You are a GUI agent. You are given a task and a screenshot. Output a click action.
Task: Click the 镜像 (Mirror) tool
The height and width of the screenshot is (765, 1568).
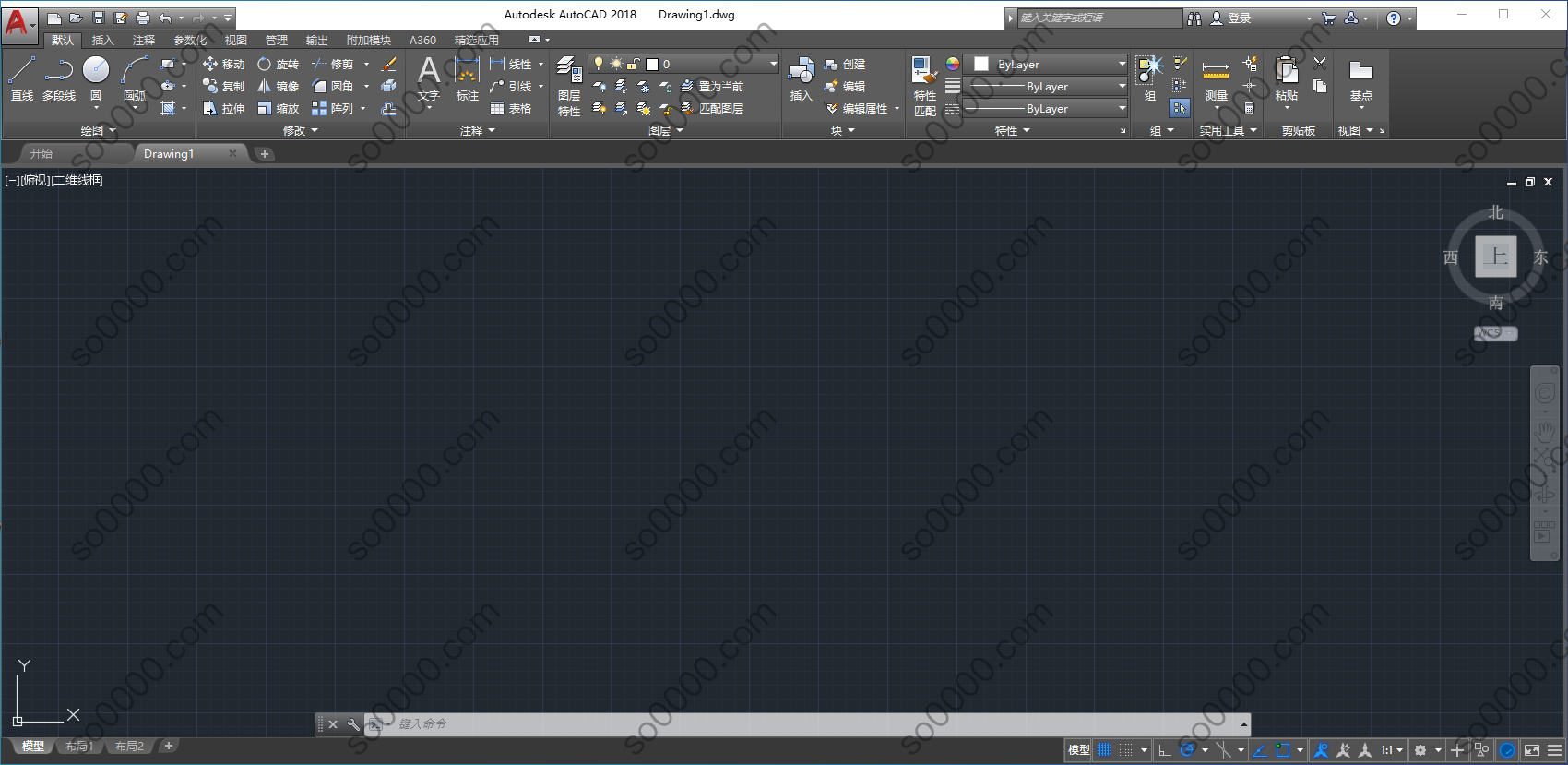279,86
